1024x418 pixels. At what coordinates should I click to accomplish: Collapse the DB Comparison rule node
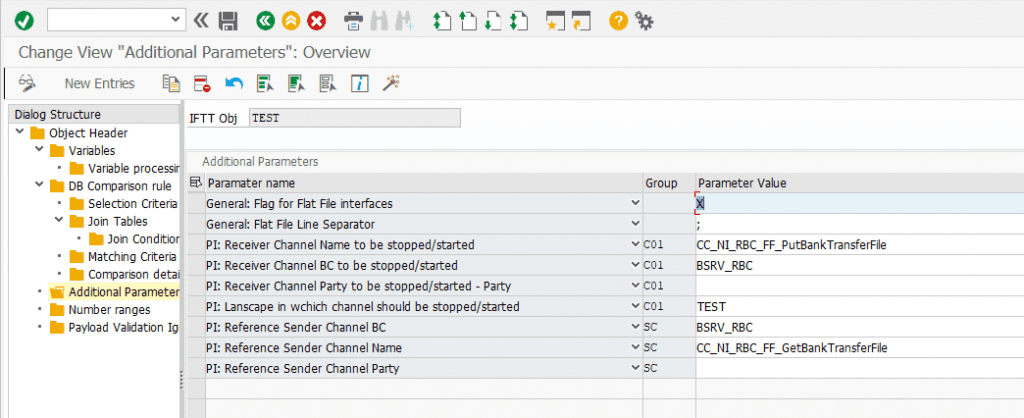pyautogui.click(x=40, y=185)
